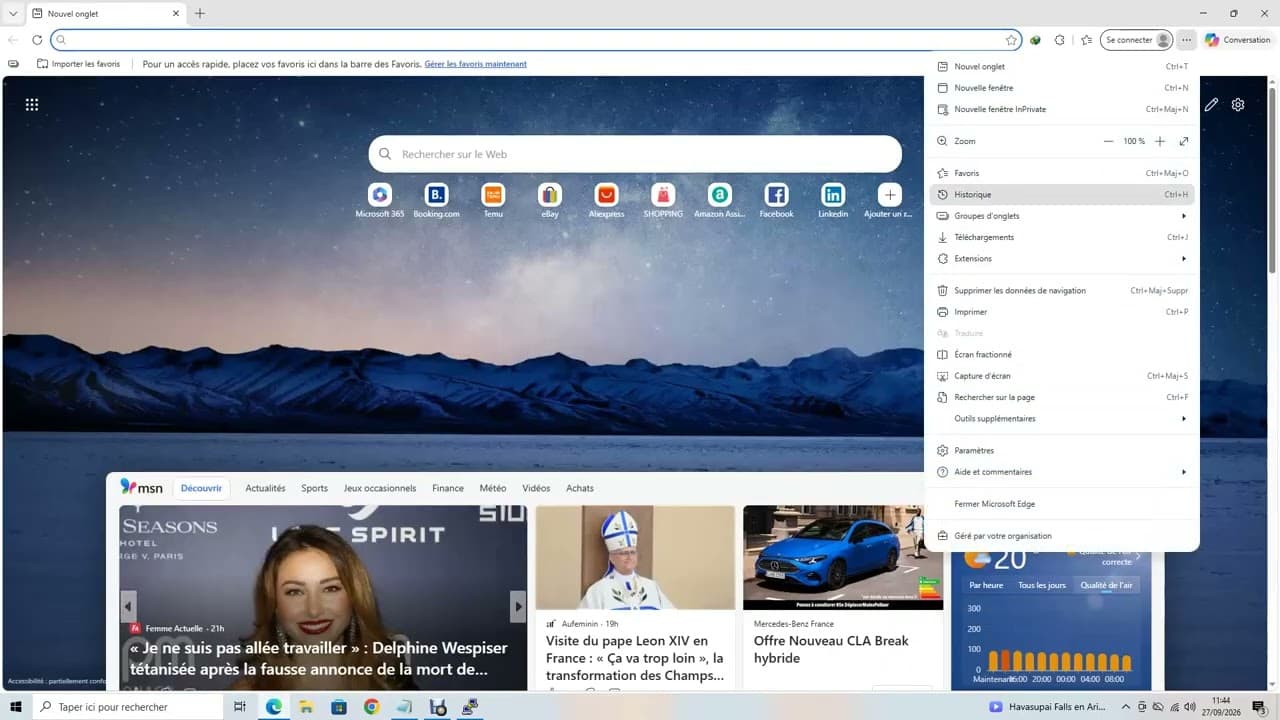Expand Extensions submenu
This screenshot has width=1280, height=720.
(x=1062, y=258)
